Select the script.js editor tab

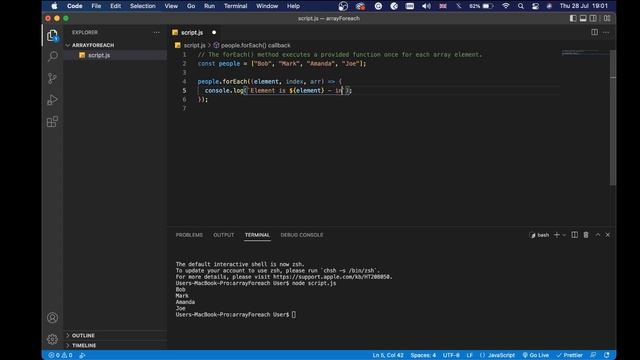pyautogui.click(x=192, y=32)
